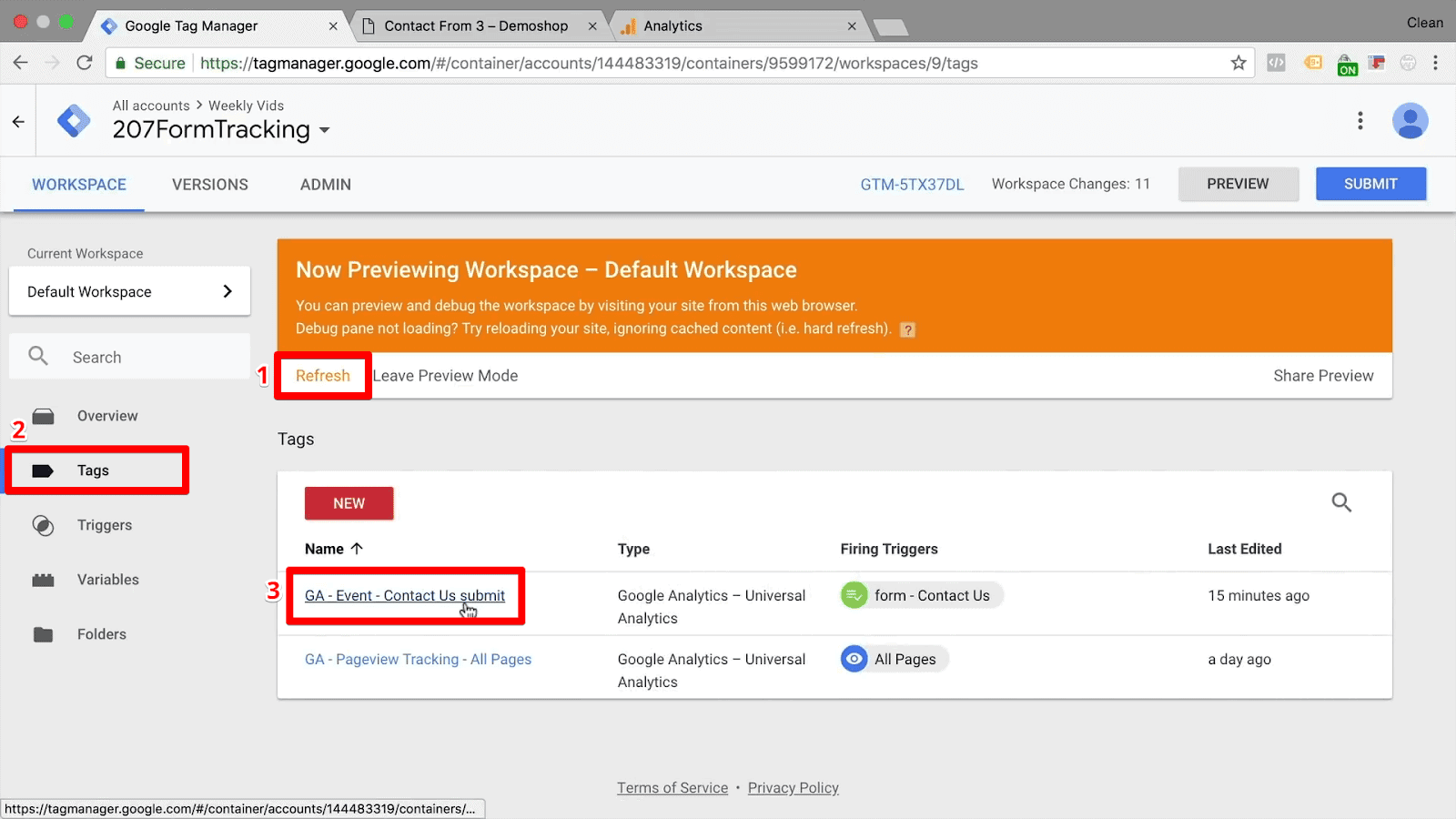Click the Google Tag Manager diamond logo

pyautogui.click(x=73, y=120)
